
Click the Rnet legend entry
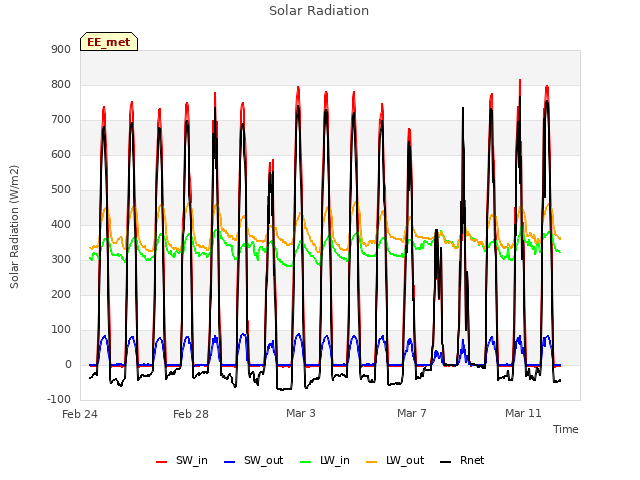(x=462, y=460)
